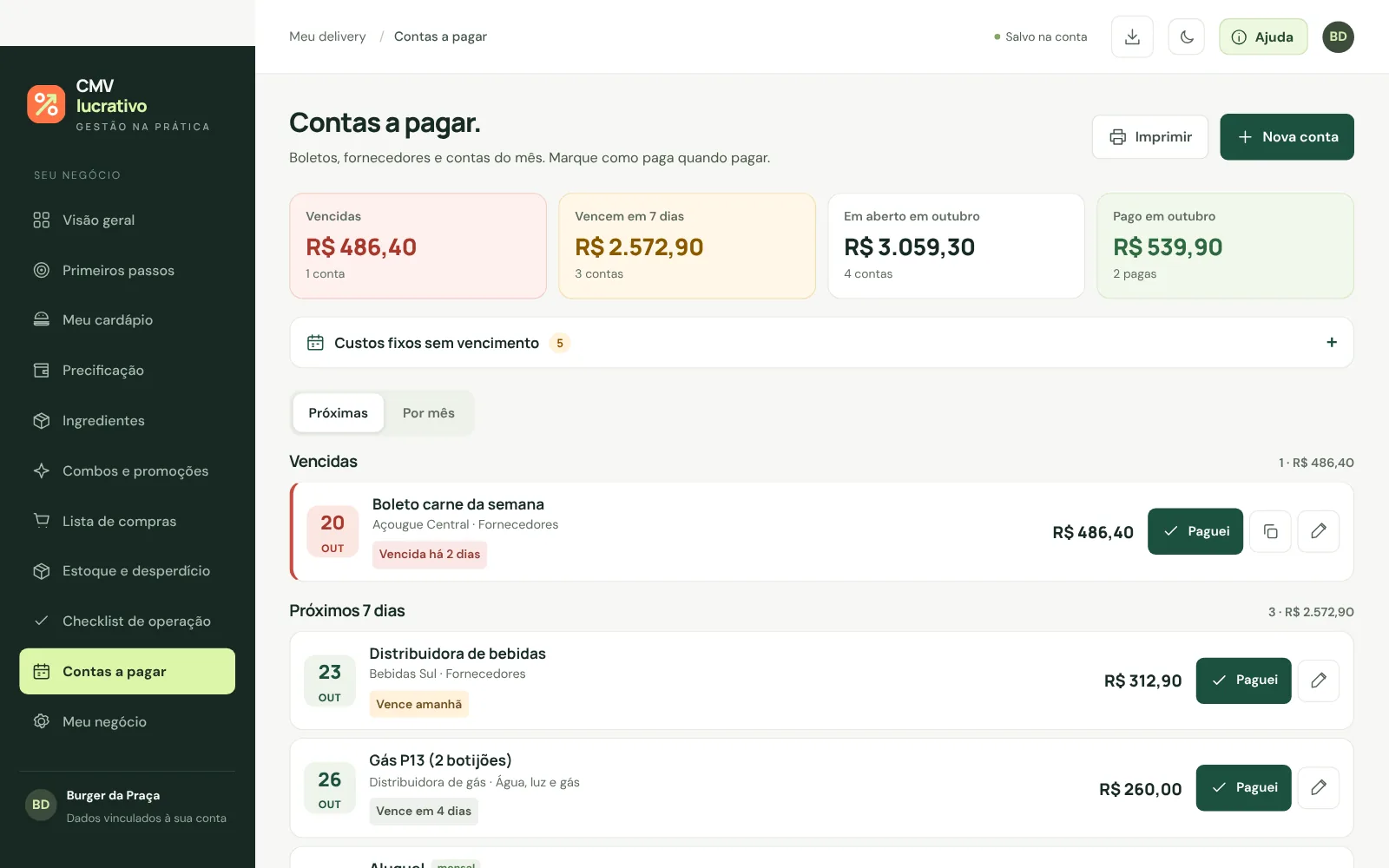This screenshot has width=1389, height=868.
Task: Click the CMV lucrativo logo
Action: pyautogui.click(x=119, y=105)
